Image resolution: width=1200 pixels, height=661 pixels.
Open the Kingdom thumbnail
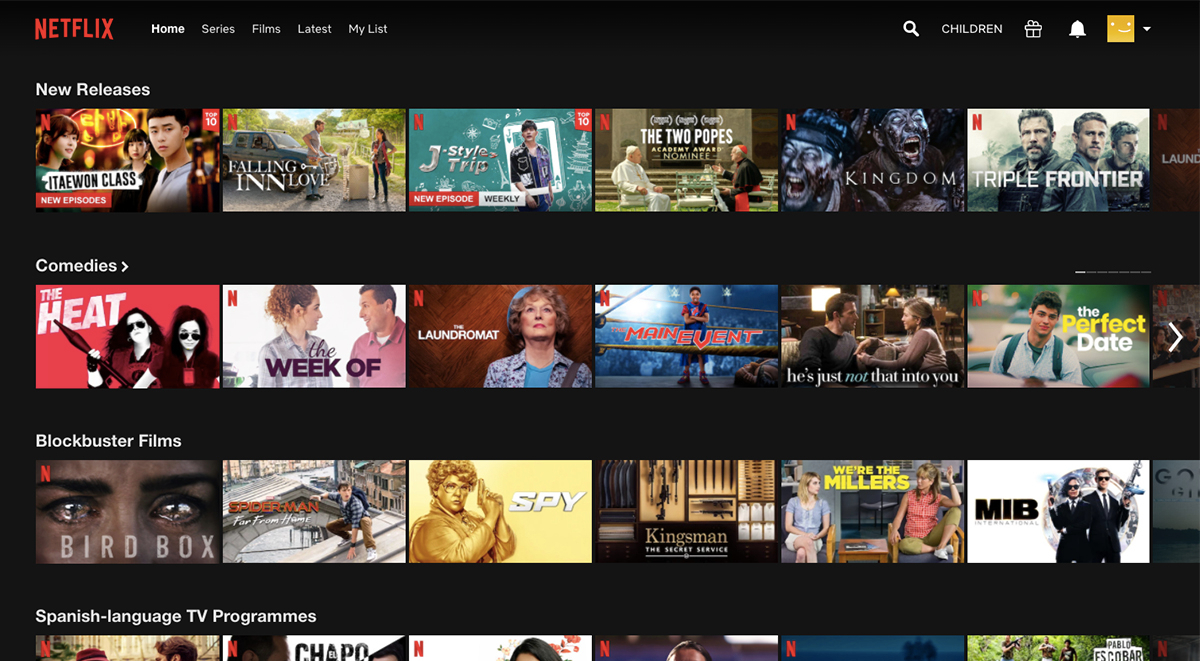click(872, 160)
